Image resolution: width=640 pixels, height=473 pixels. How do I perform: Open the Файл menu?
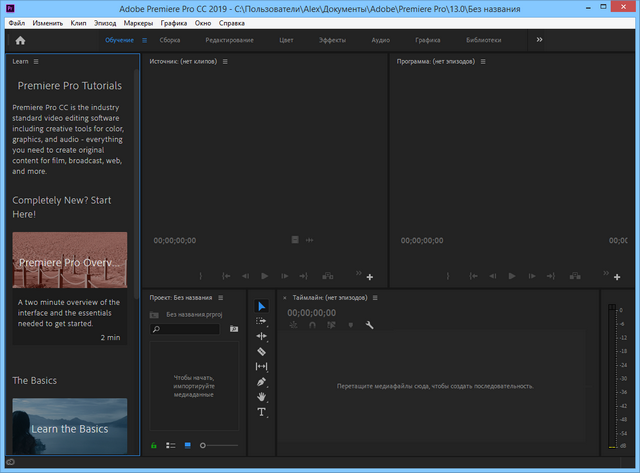tap(17, 22)
